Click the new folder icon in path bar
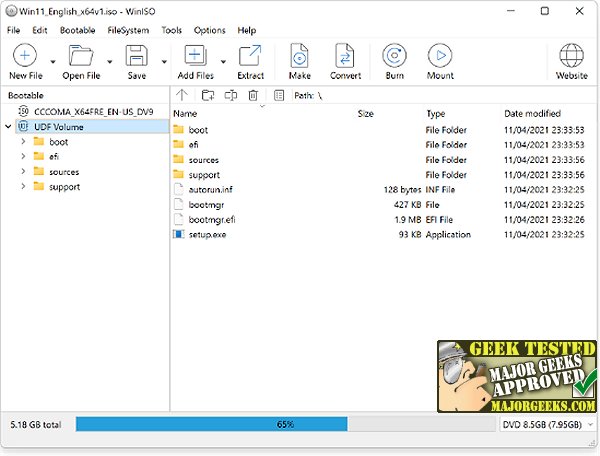The height and width of the screenshot is (456, 600). pos(208,95)
